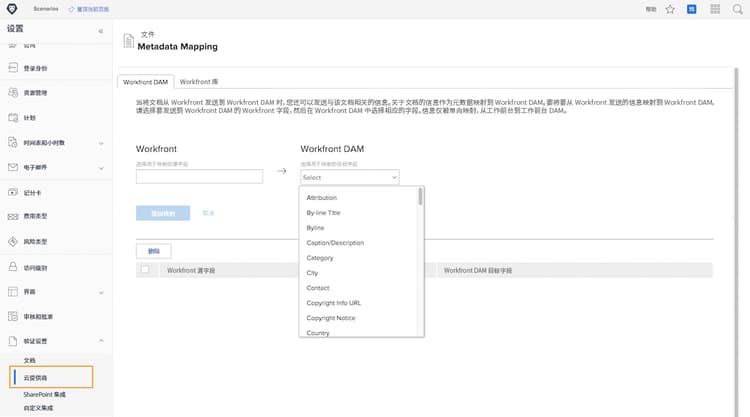Click the login identity icon in the sidebar
This screenshot has height=417, width=750.
[13, 68]
